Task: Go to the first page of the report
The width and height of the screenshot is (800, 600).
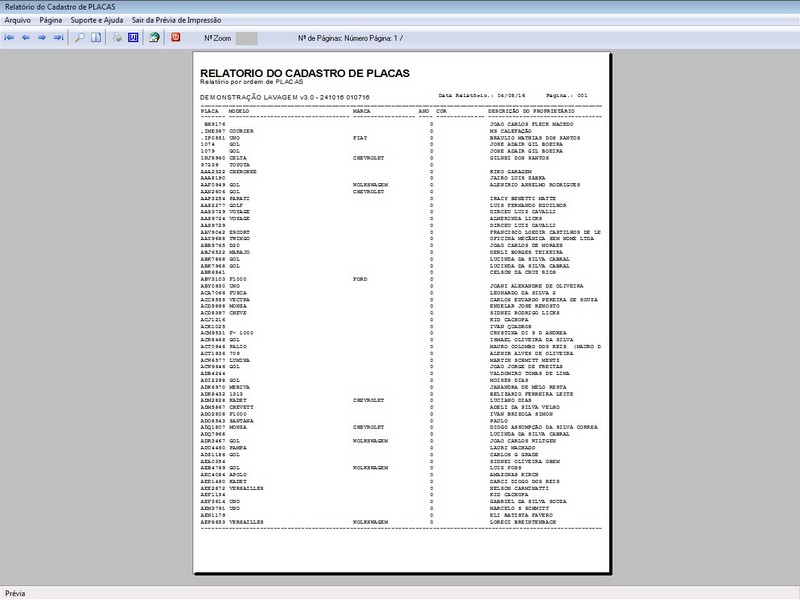Action: [9, 38]
